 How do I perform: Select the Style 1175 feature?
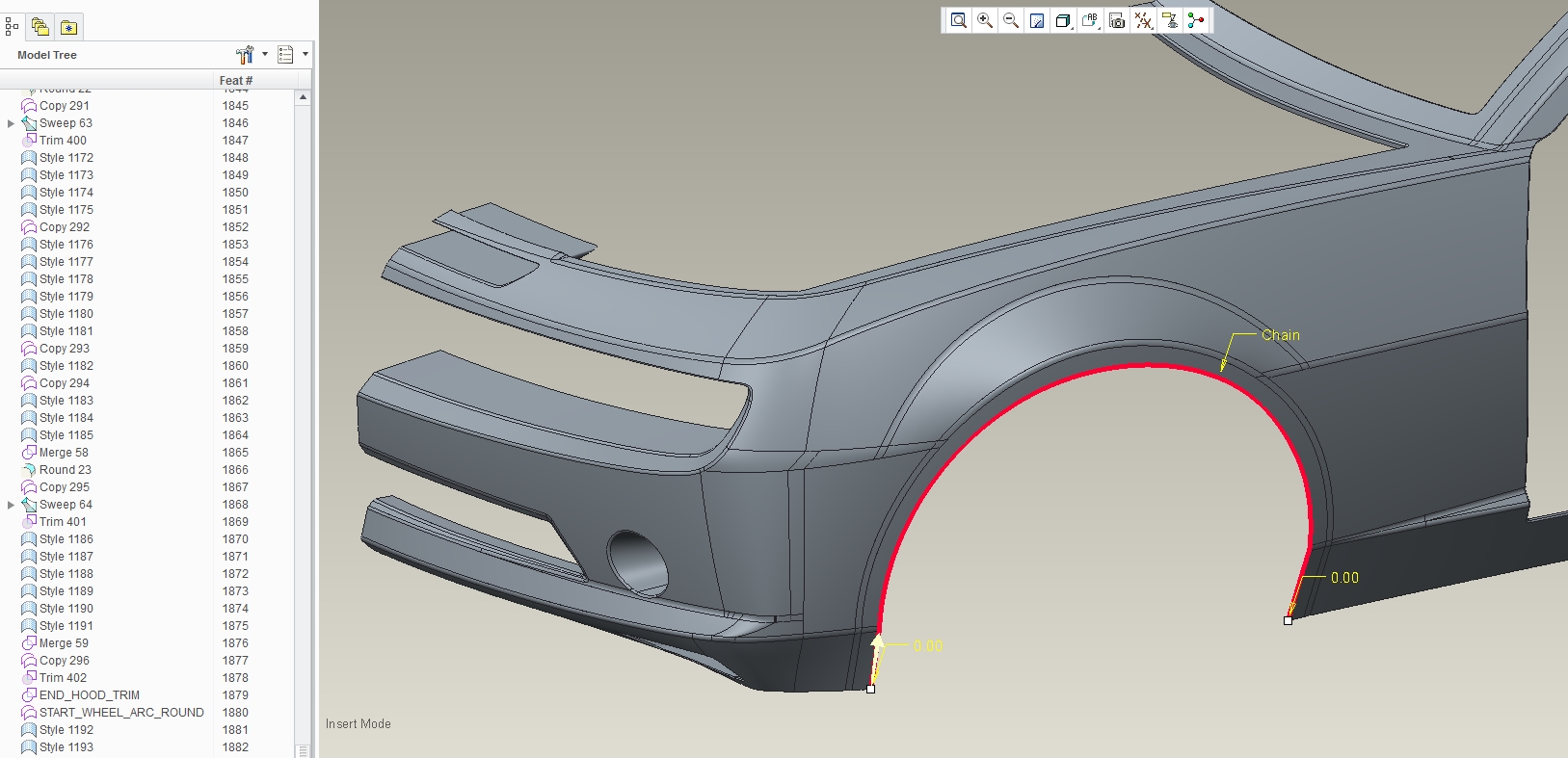click(x=66, y=210)
